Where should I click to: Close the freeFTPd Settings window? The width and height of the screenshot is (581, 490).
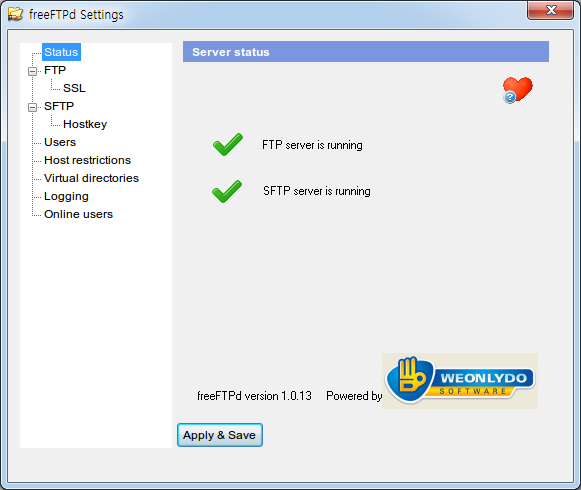(551, 10)
